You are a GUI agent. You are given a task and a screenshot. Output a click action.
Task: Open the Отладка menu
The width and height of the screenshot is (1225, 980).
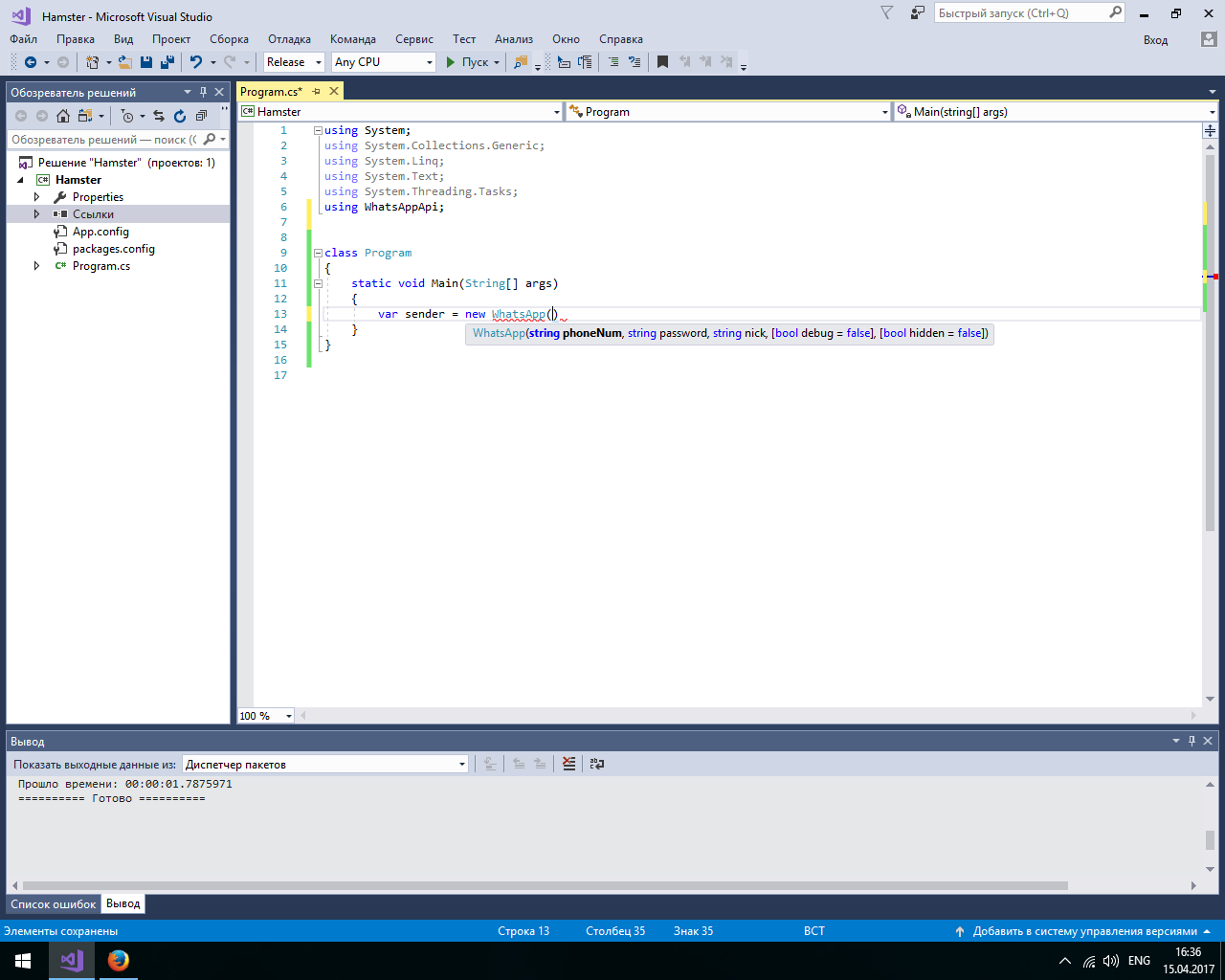point(289,39)
